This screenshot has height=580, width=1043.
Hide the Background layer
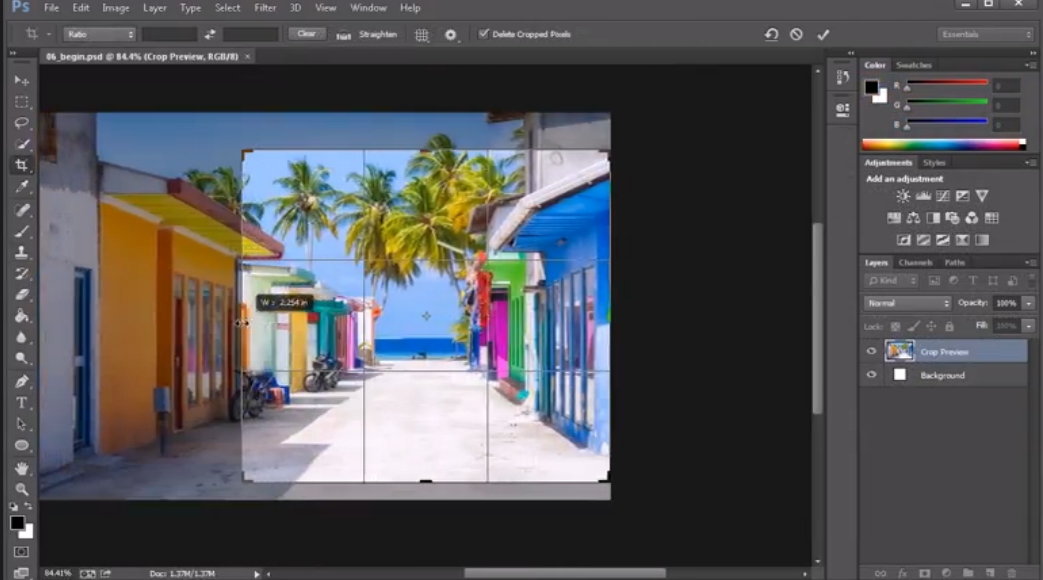click(871, 374)
